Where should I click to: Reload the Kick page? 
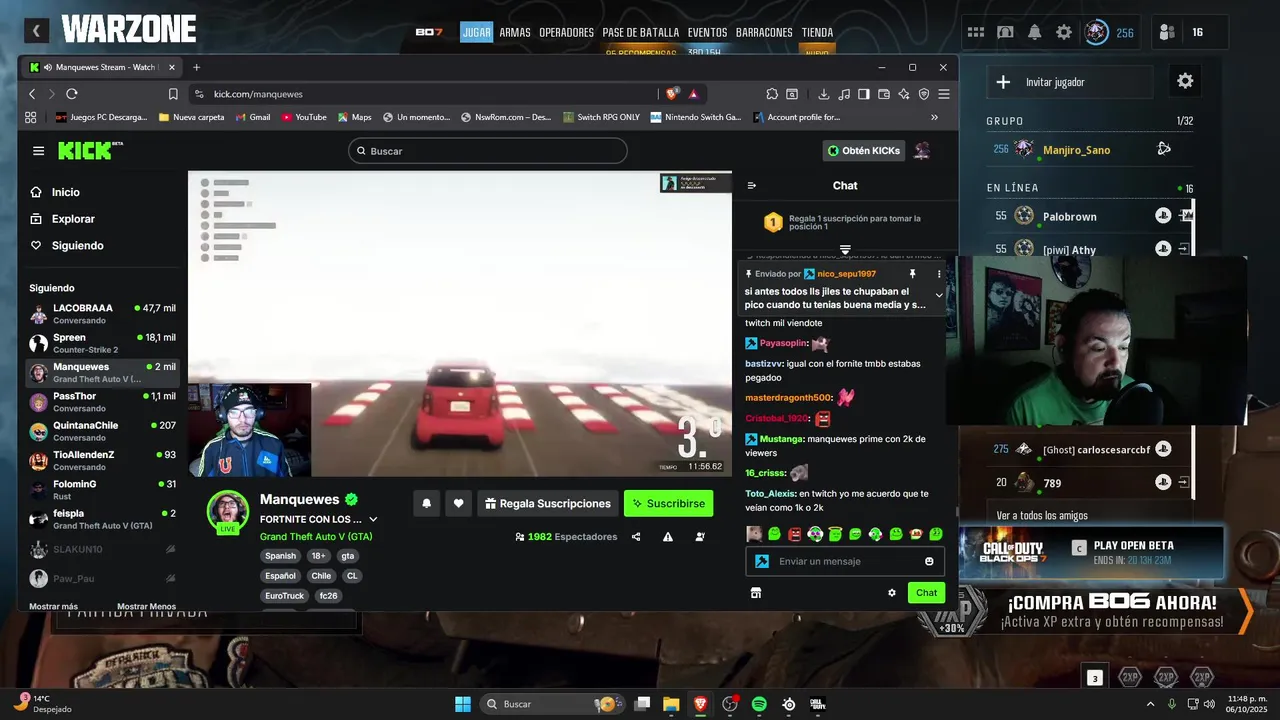click(72, 94)
